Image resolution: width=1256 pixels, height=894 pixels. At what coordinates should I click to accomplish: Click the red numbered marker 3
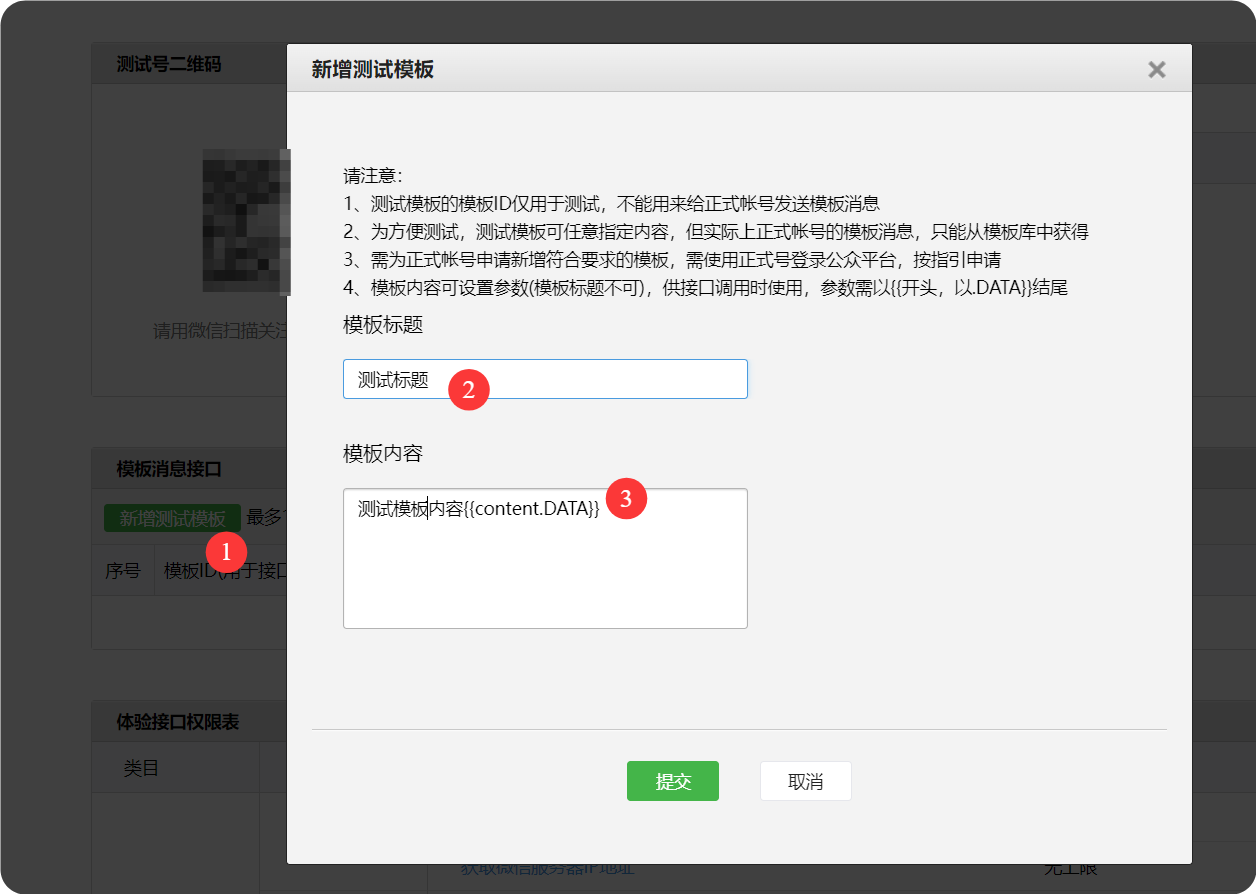point(625,497)
